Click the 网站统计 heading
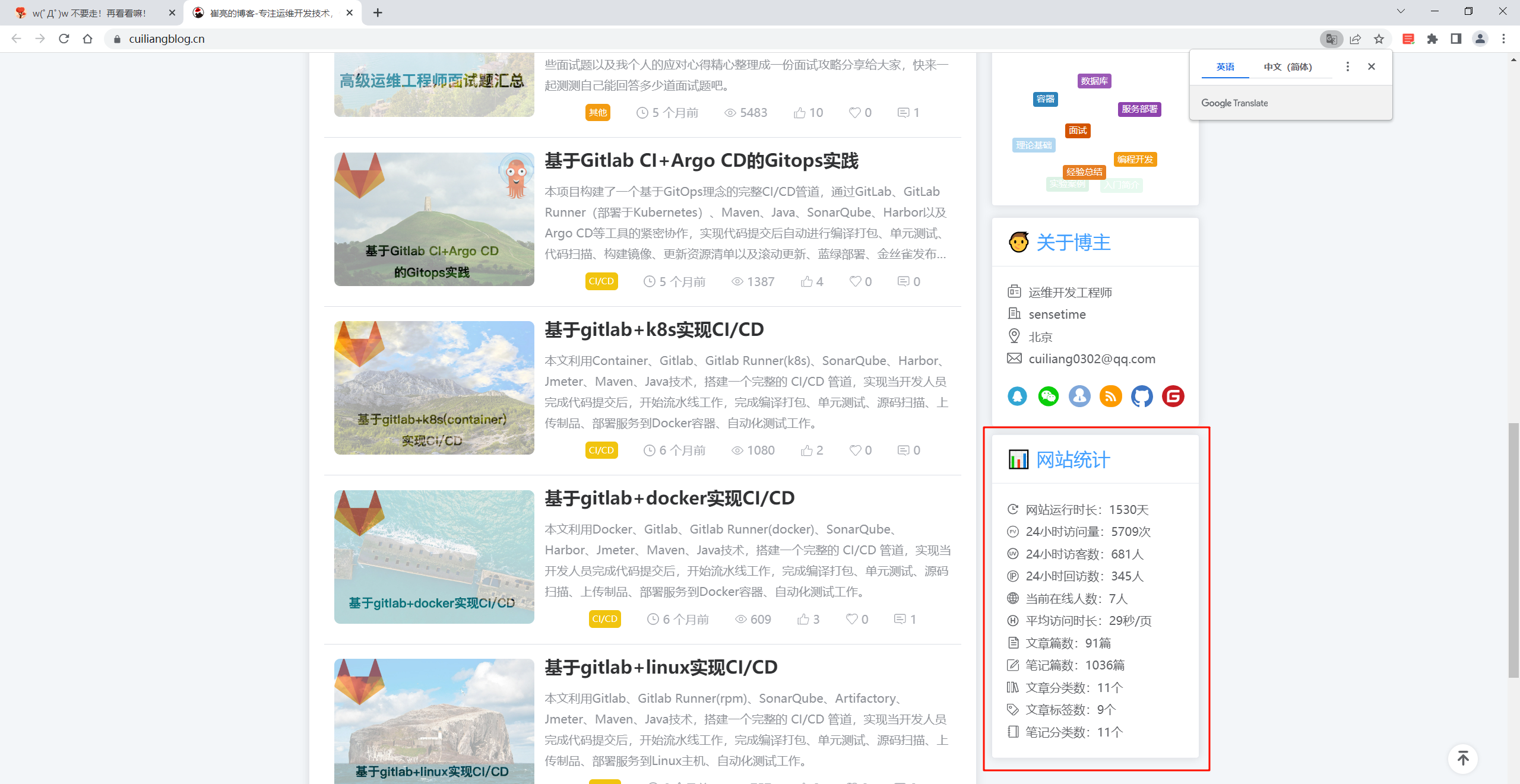This screenshot has height=784, width=1520. (1073, 460)
